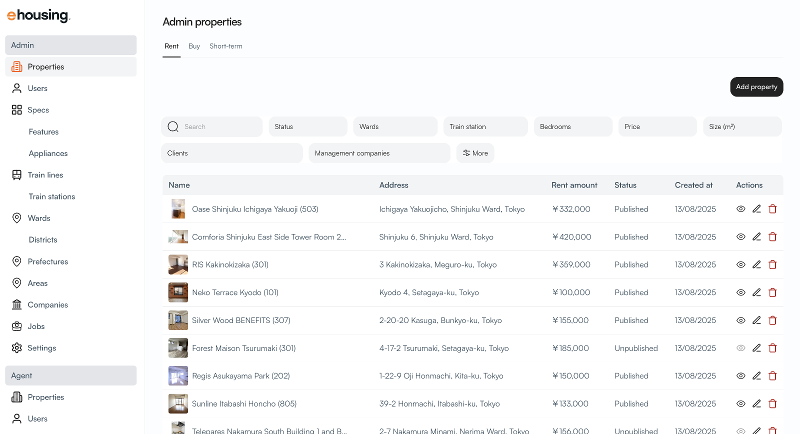
Task: Toggle visibility of Oase Shinjuku Ichigaya Yakuoji
Action: point(741,209)
